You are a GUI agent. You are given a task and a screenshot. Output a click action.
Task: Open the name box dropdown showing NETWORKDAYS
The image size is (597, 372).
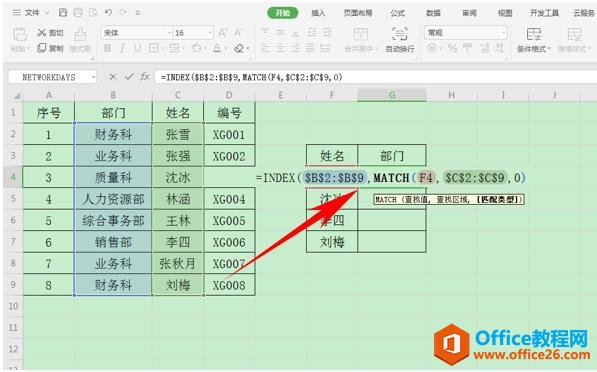point(93,77)
